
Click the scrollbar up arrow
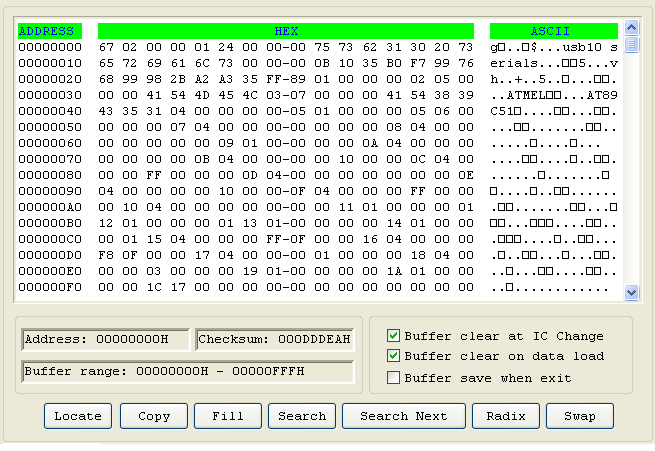point(631,28)
